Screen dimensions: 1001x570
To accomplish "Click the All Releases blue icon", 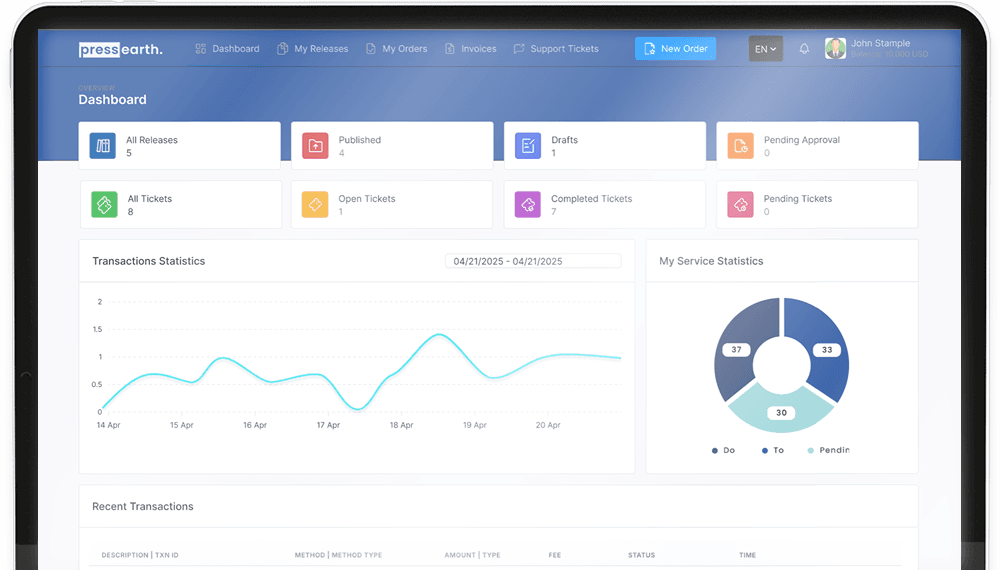I will coord(102,146).
